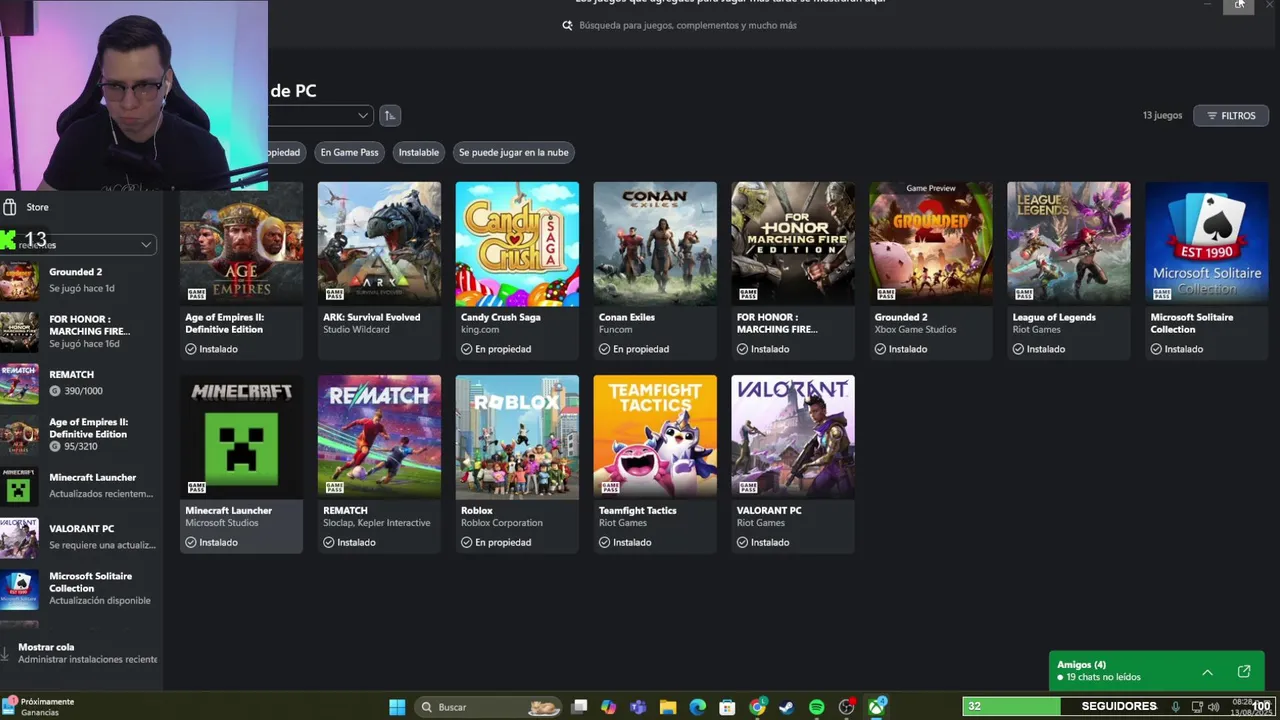Select VALORANT PC in sidebar list

point(80,537)
